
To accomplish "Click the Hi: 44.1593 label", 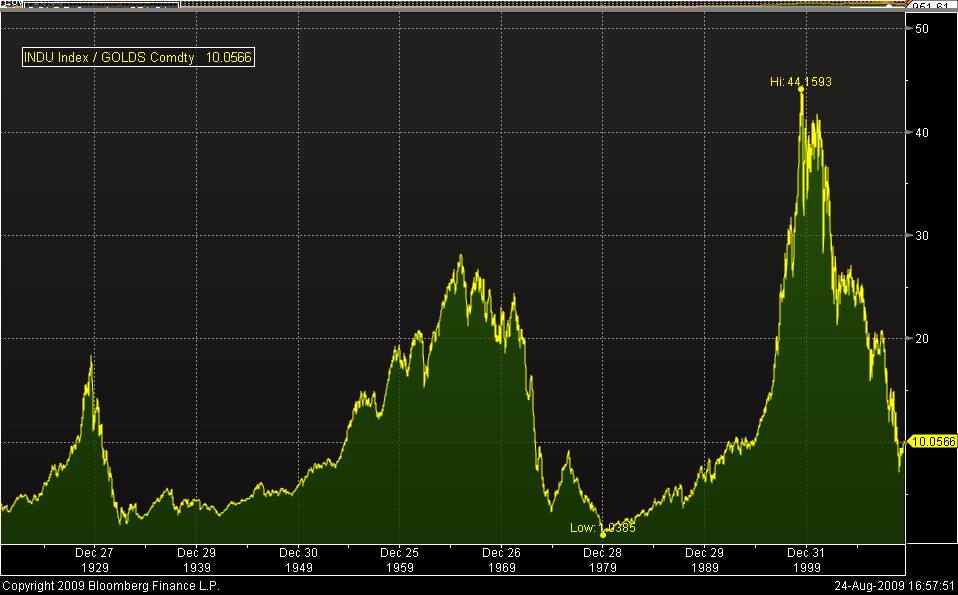I will click(800, 82).
